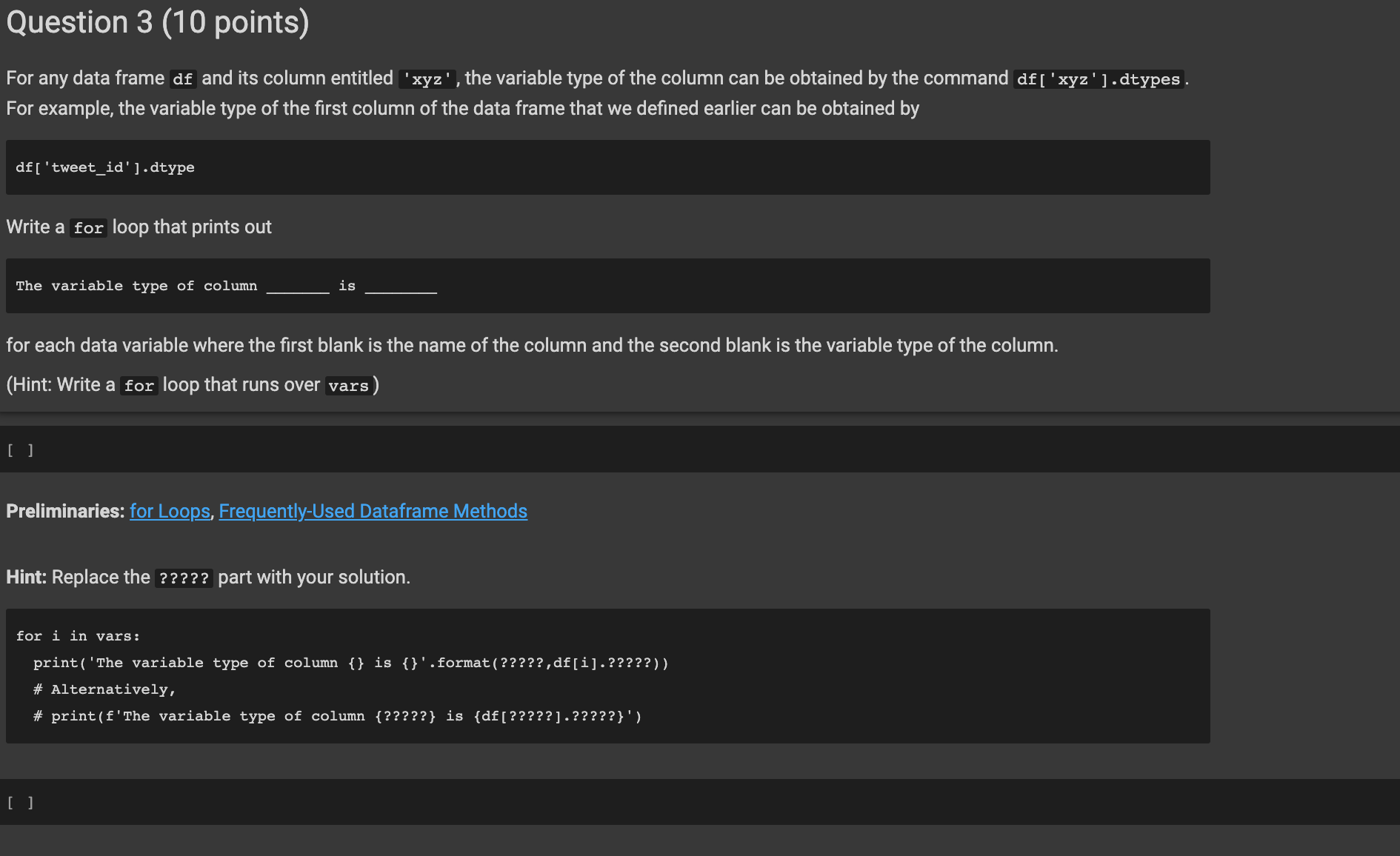The image size is (1400, 856).
Task: Click the 'for' inline code near 'Write a'
Action: (x=88, y=228)
